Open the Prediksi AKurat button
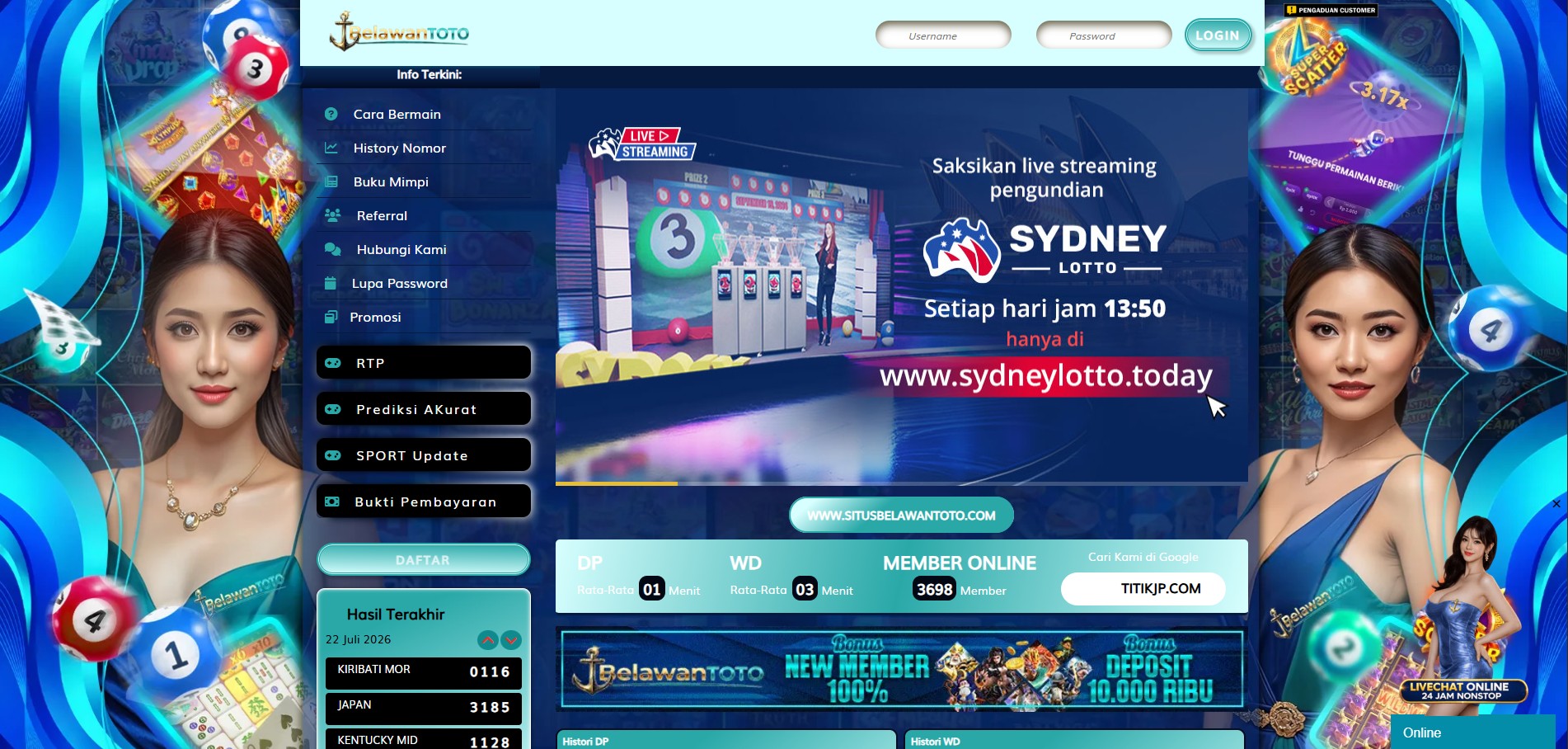This screenshot has width=1568, height=749. click(424, 409)
